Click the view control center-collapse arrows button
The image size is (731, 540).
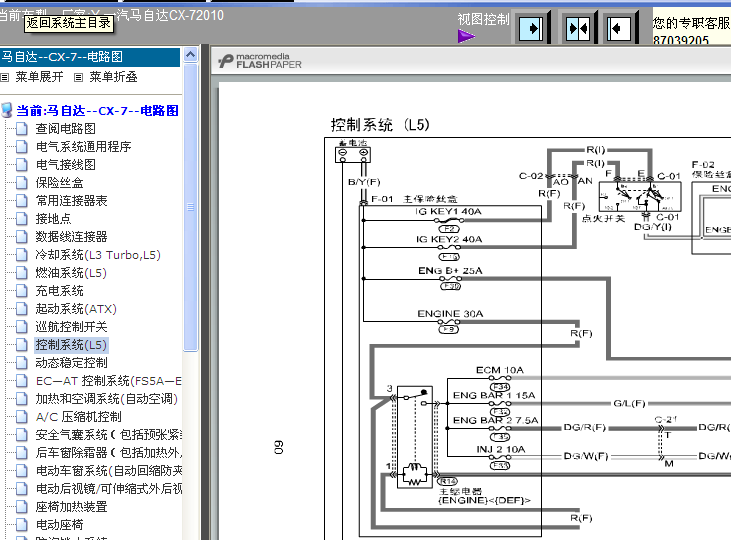point(578,29)
